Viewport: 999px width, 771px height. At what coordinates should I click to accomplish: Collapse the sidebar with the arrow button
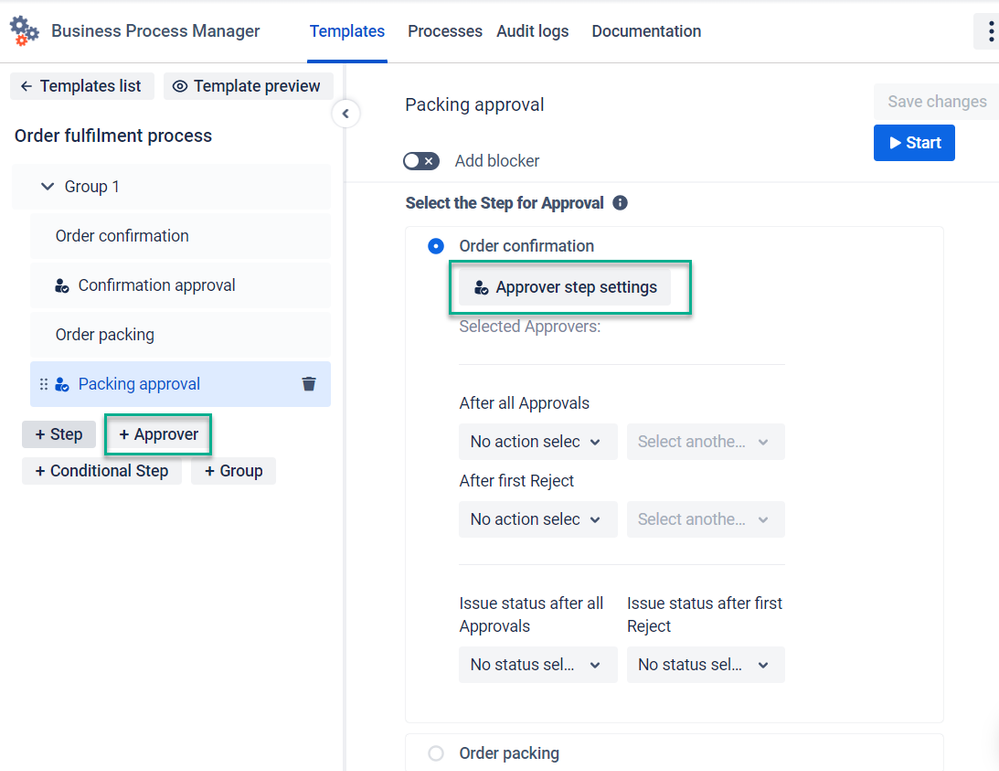click(345, 114)
